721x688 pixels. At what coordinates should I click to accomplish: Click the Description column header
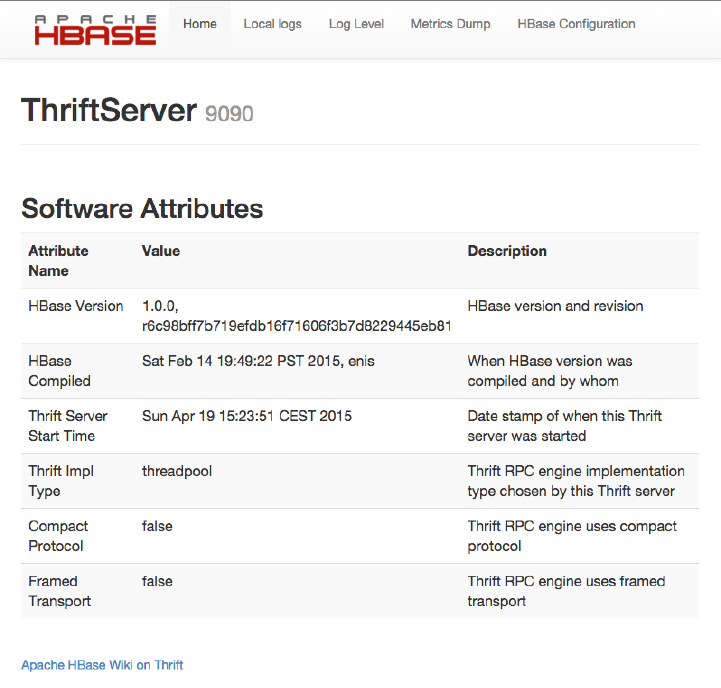[507, 251]
